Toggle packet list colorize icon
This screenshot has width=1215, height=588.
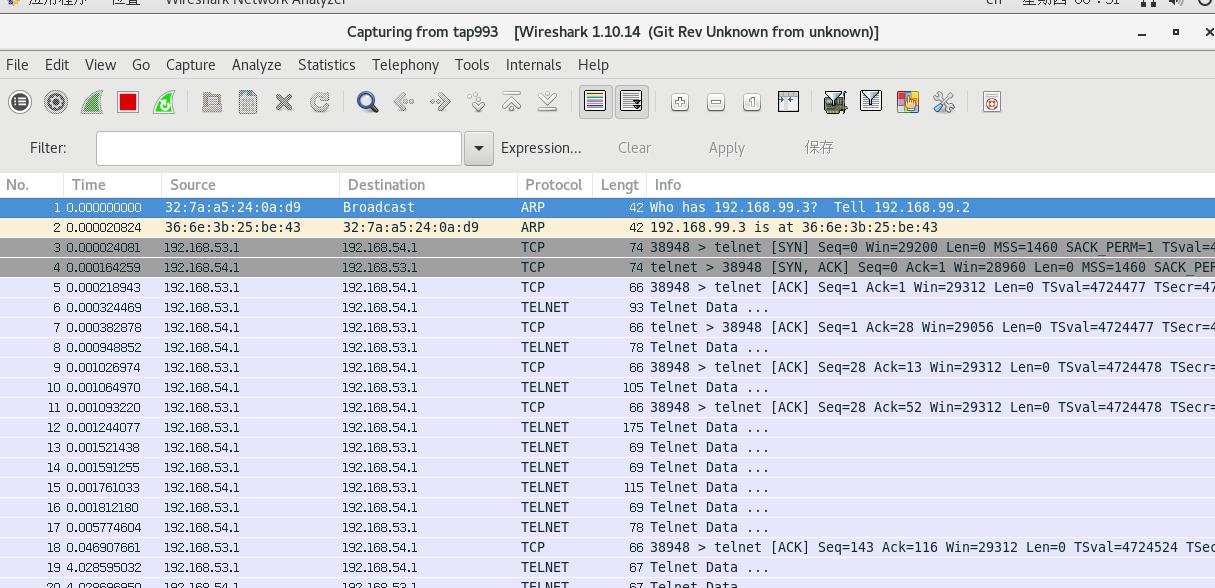coord(595,102)
